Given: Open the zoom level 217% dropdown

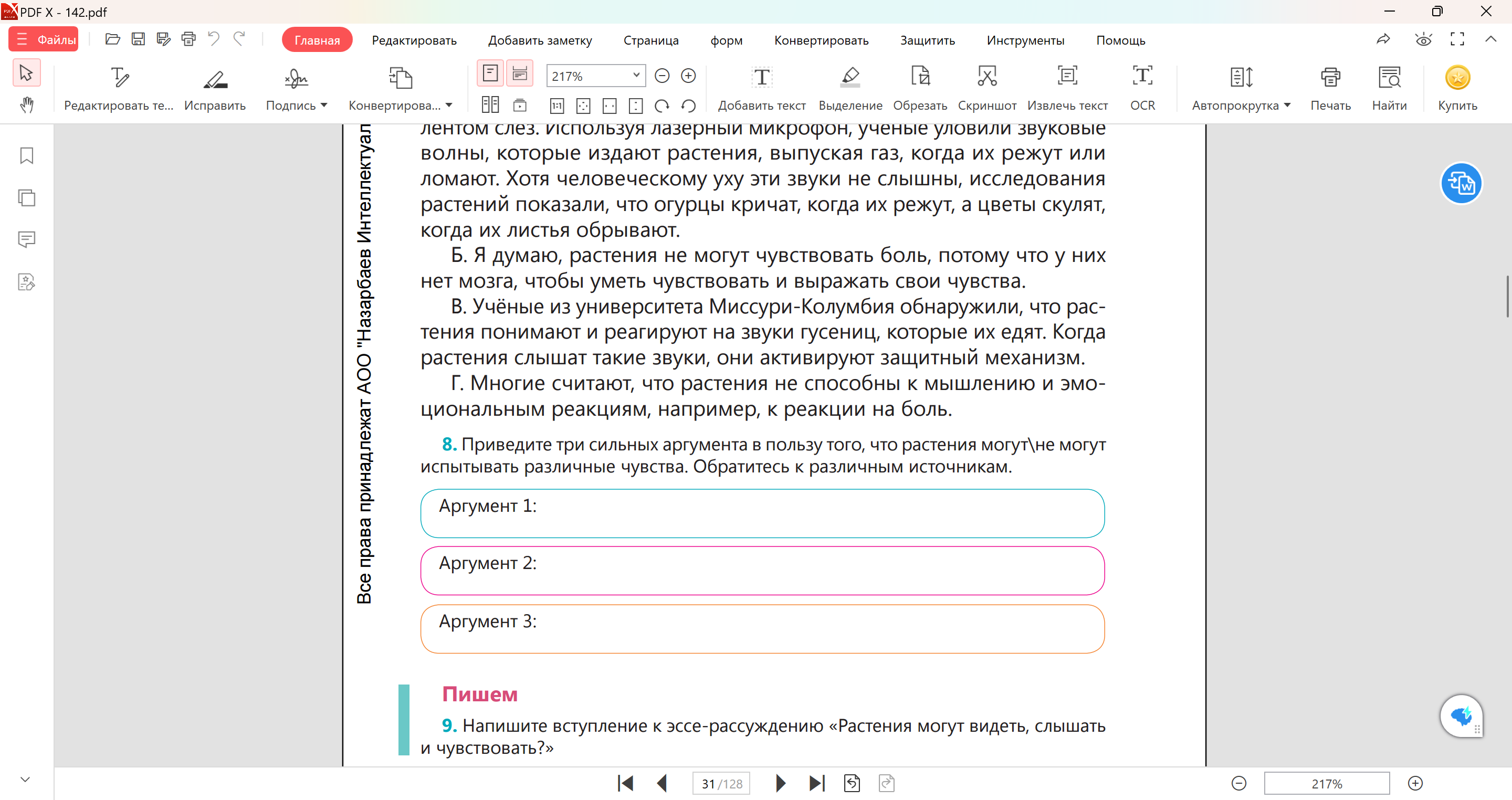Looking at the screenshot, I should (x=636, y=76).
